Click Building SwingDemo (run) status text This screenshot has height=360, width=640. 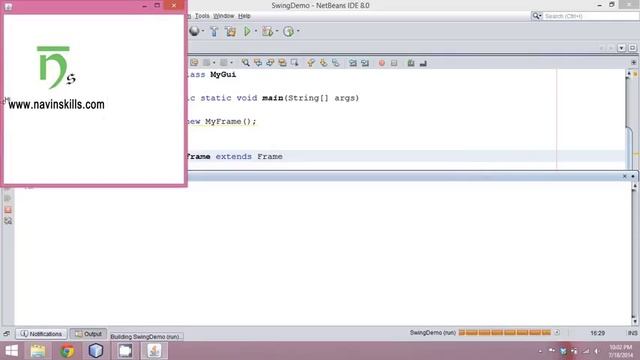[145, 337]
